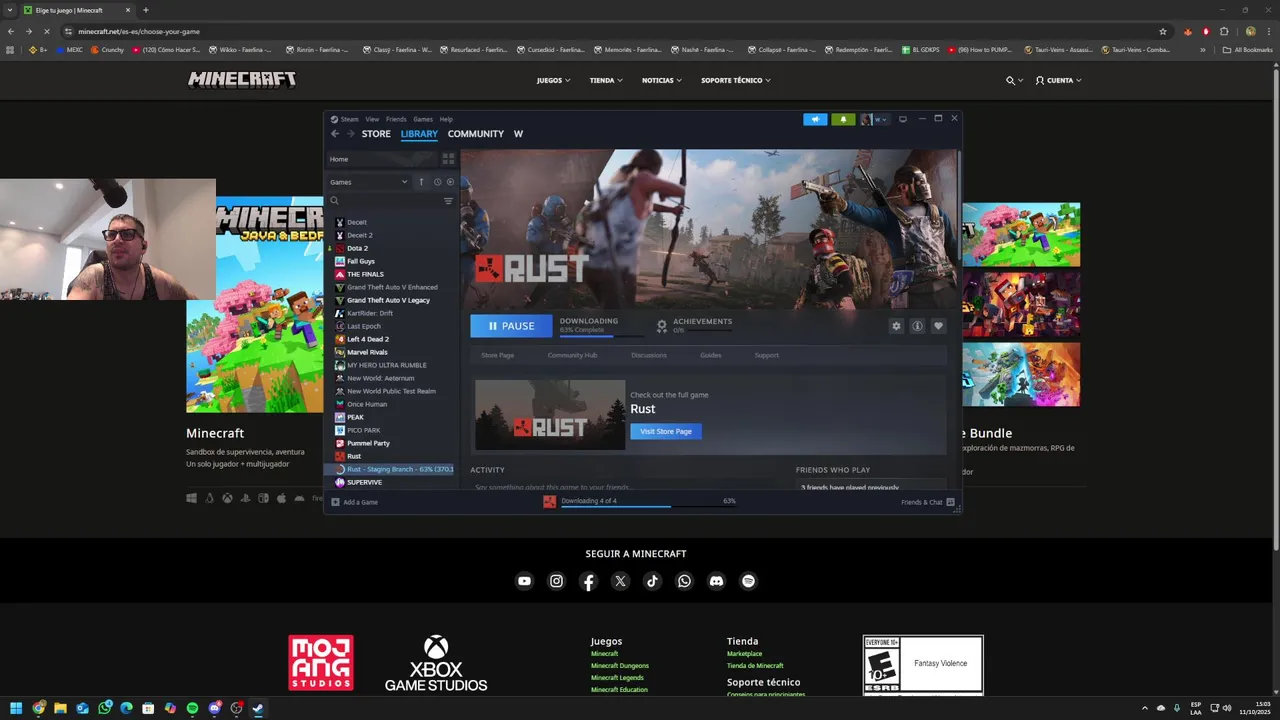The height and width of the screenshot is (720, 1280).
Task: Switch to the STORE tab in Steam
Action: (x=376, y=134)
